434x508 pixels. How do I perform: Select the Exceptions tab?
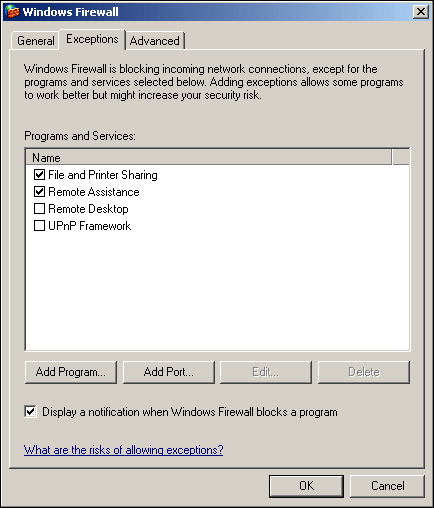[x=92, y=39]
